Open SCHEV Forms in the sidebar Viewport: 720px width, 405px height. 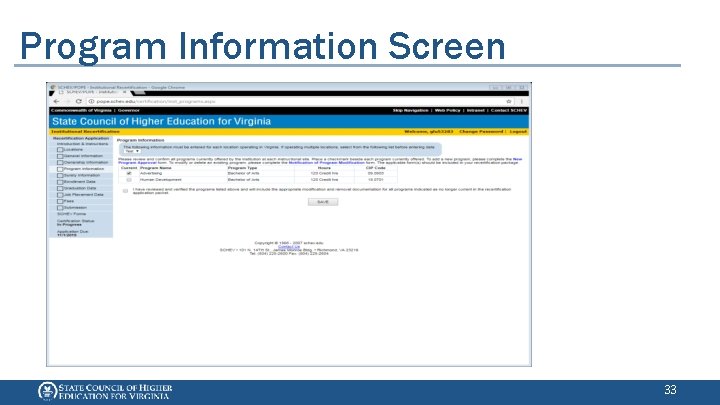pyautogui.click(x=71, y=214)
